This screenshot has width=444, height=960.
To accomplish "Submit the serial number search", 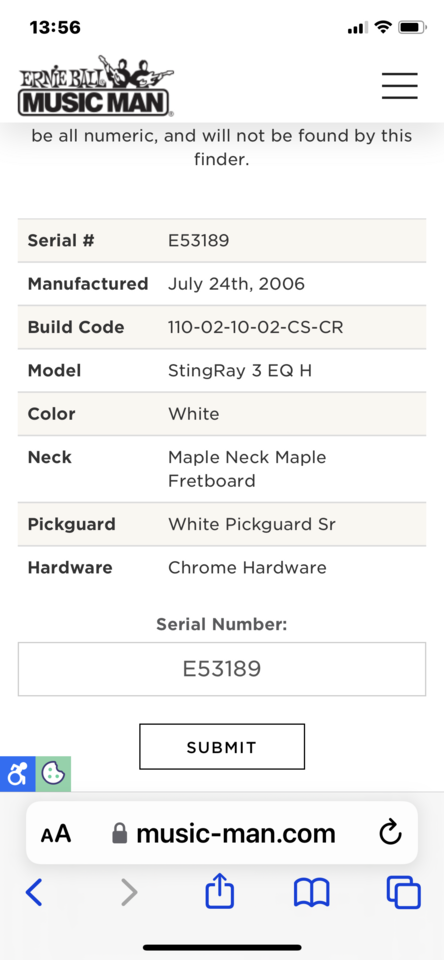I will (222, 746).
